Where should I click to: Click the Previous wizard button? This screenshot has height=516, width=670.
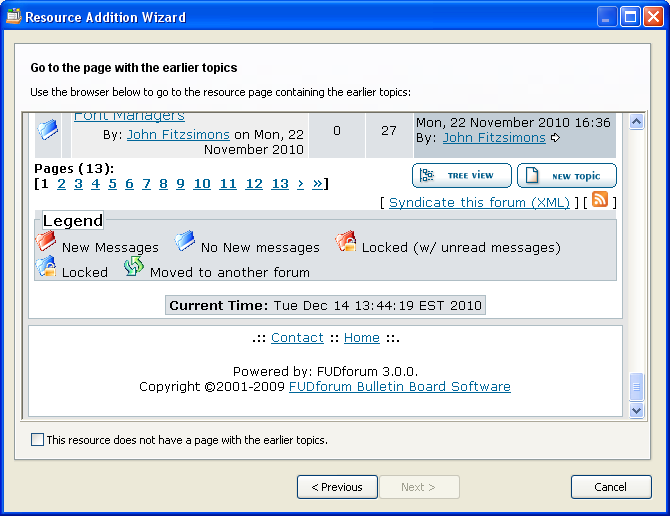(337, 487)
